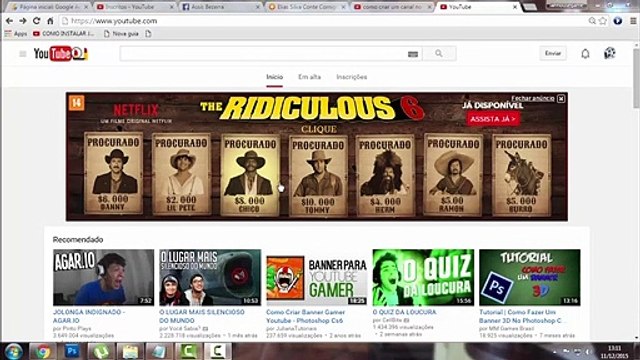The image size is (640, 360).
Task: Open the browser home page button
Action: [x=50, y=21]
